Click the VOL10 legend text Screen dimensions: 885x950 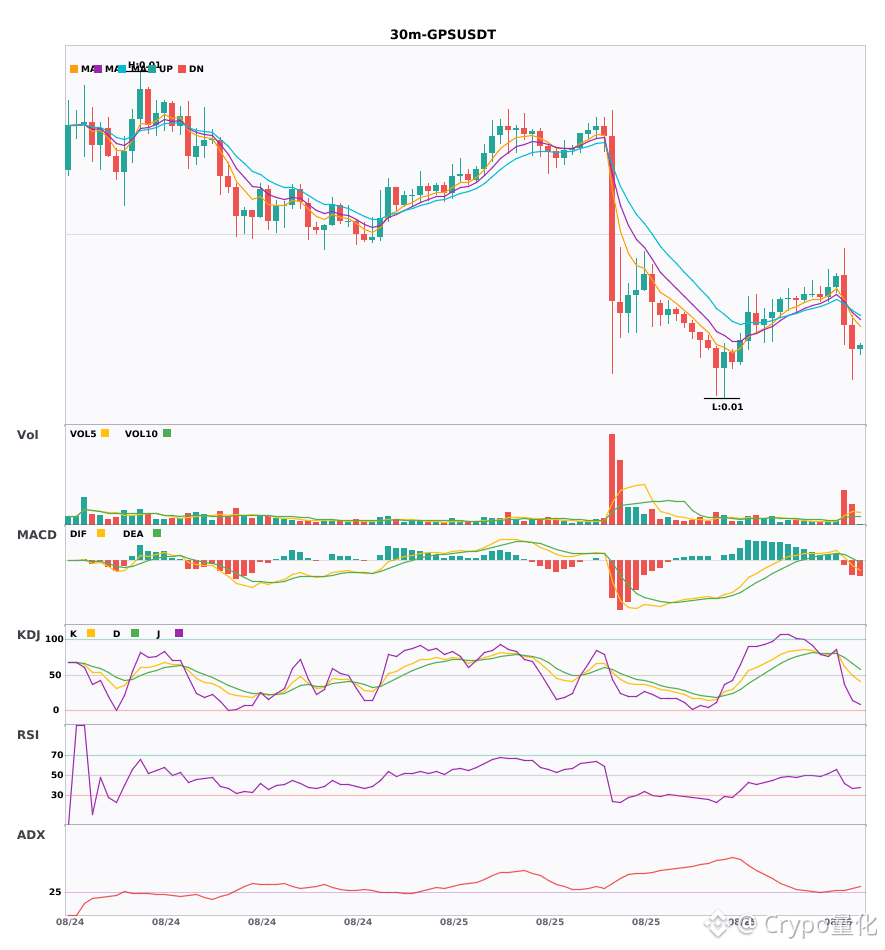(141, 434)
